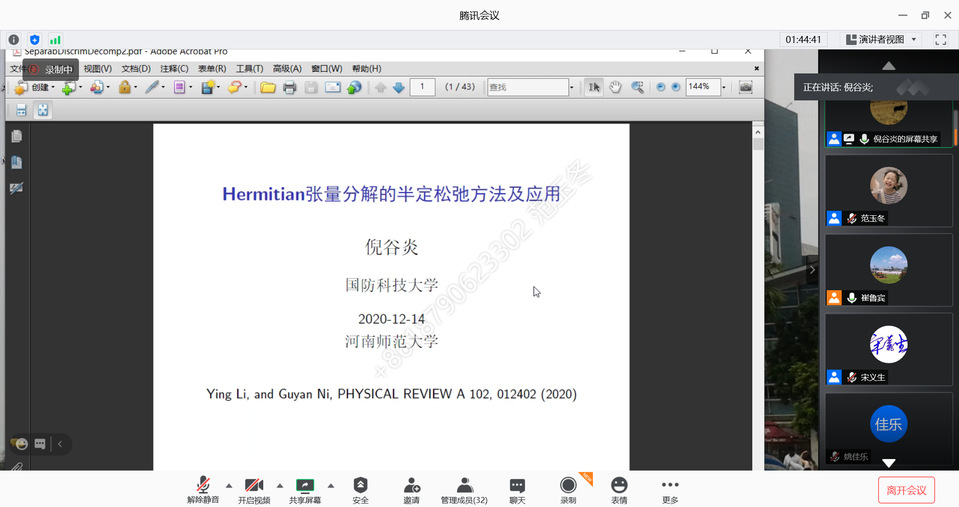The image size is (959, 507).
Task: Select the hand pan tool
Action: (x=615, y=87)
